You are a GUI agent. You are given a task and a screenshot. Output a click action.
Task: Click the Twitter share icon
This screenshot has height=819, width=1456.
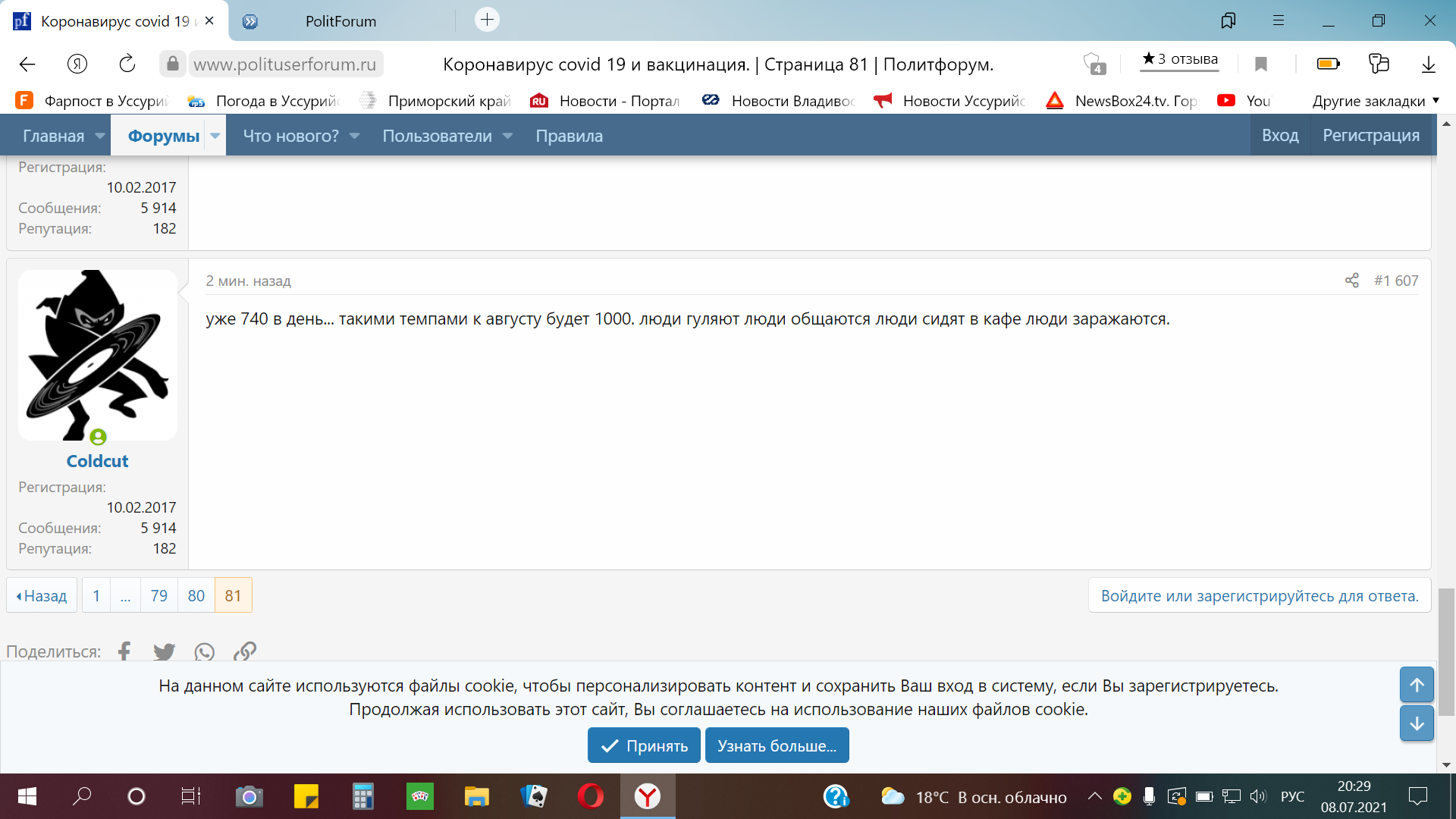point(164,651)
